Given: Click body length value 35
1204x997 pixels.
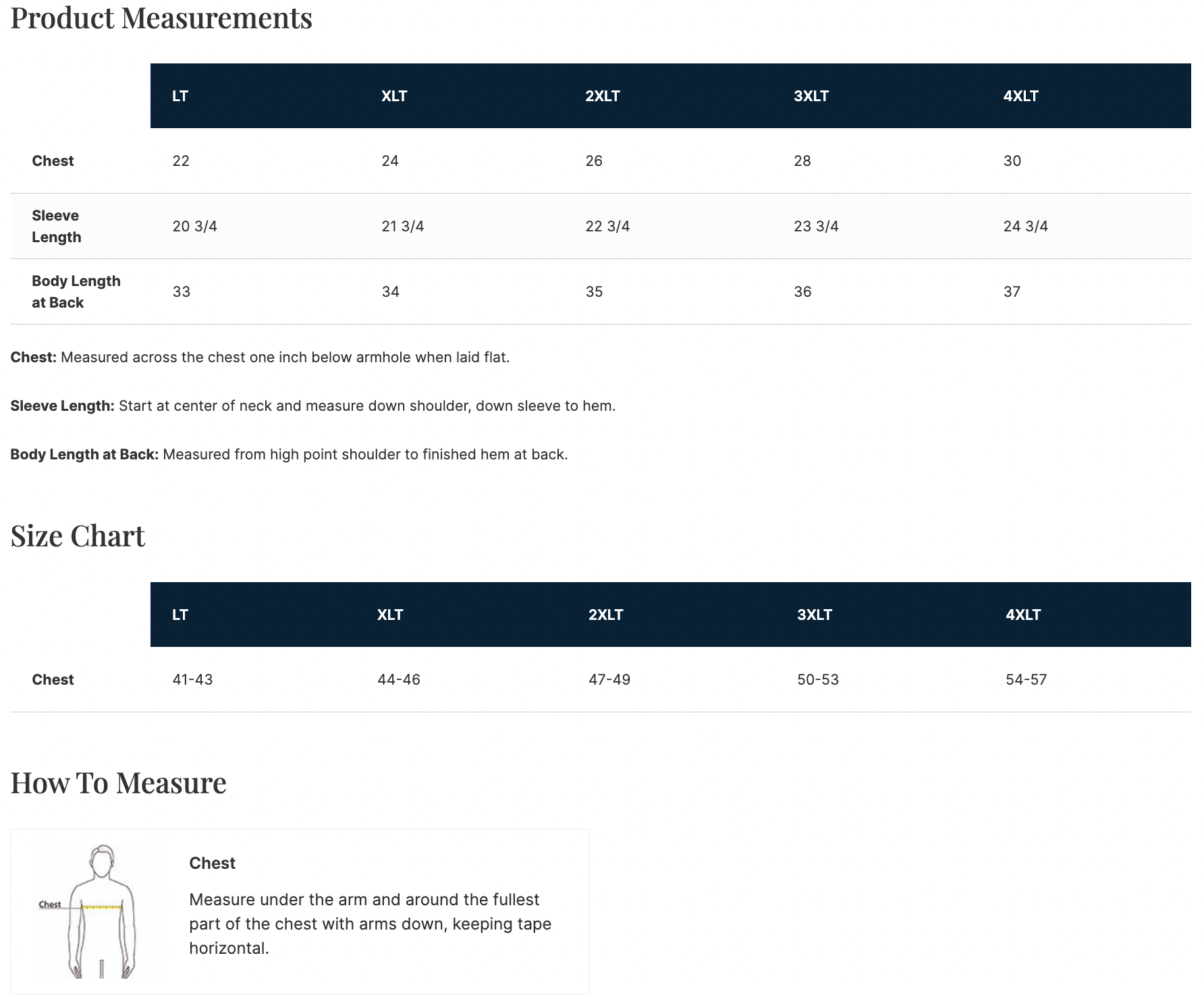Looking at the screenshot, I should [x=594, y=291].
